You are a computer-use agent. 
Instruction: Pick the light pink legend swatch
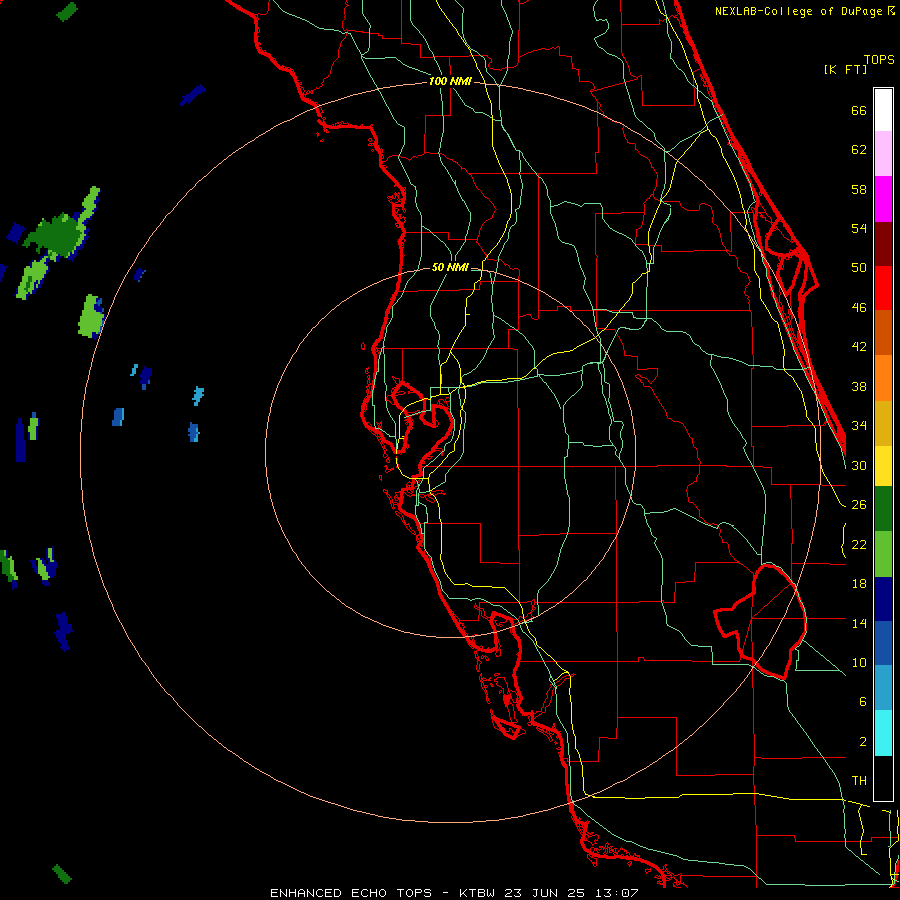coord(883,153)
